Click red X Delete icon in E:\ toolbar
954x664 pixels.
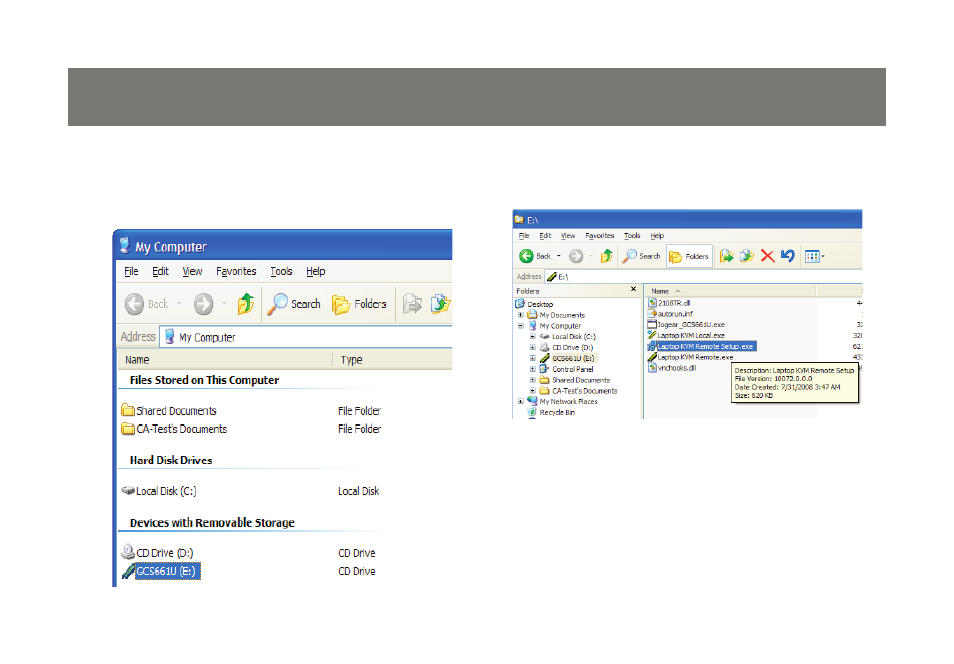tap(768, 256)
